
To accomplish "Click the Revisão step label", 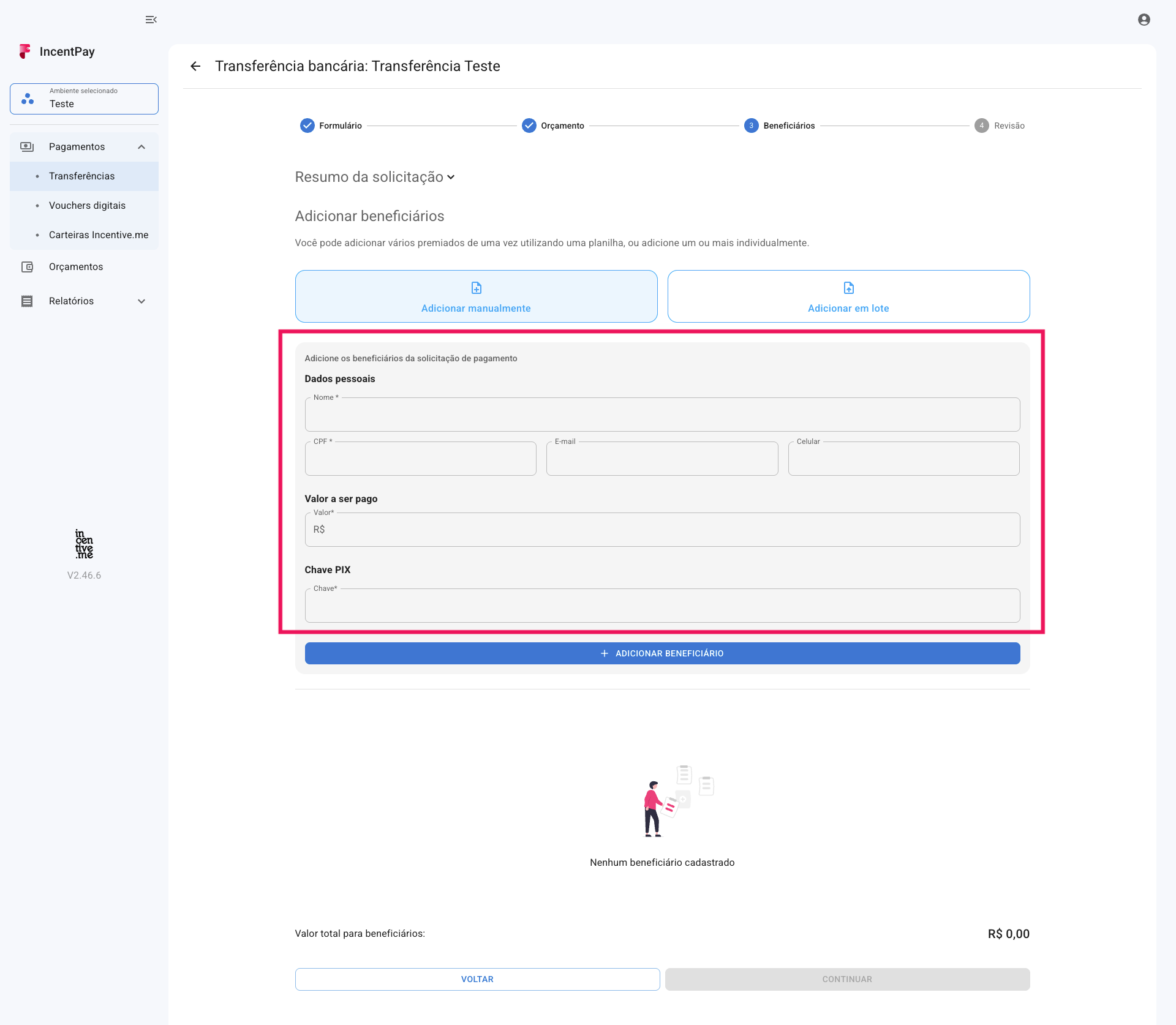I will (x=1009, y=126).
